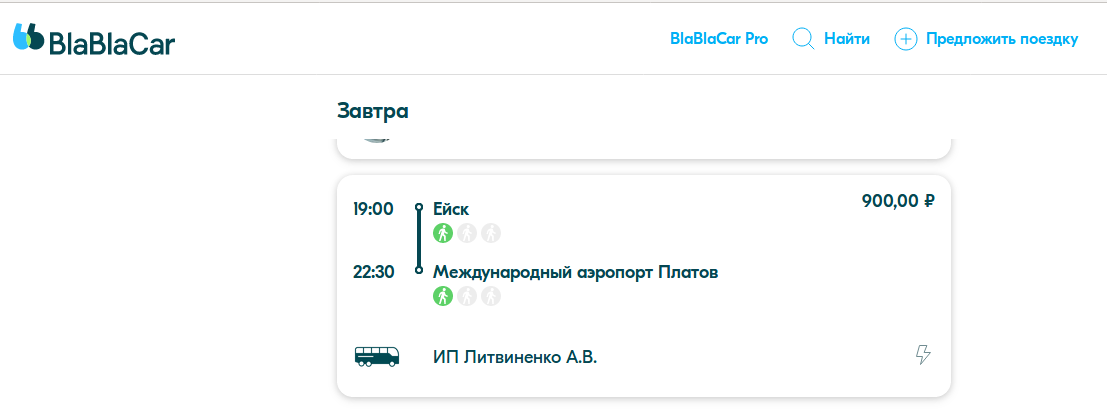Viewport: 1107px width, 418px height.
Task: Click the 900,00 ₽ trip price
Action: coord(898,201)
